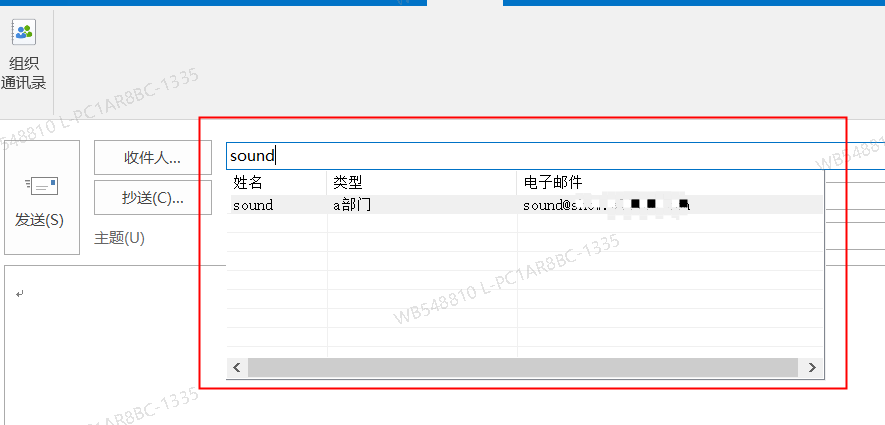This screenshot has height=425, width=885.
Task: Place cursor at paragraph mark in message body
Action: pyautogui.click(x=20, y=294)
